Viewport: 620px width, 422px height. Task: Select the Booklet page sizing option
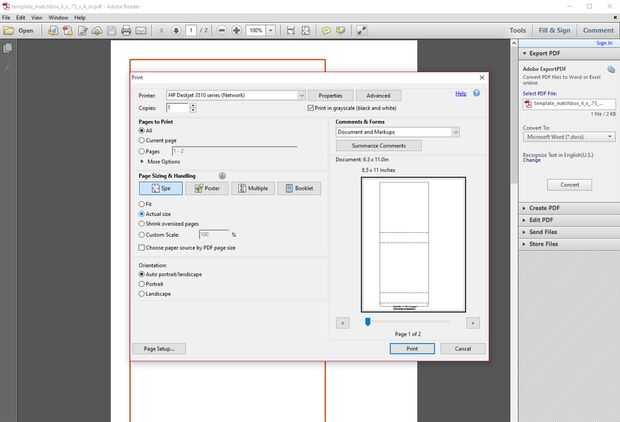pyautogui.click(x=299, y=188)
